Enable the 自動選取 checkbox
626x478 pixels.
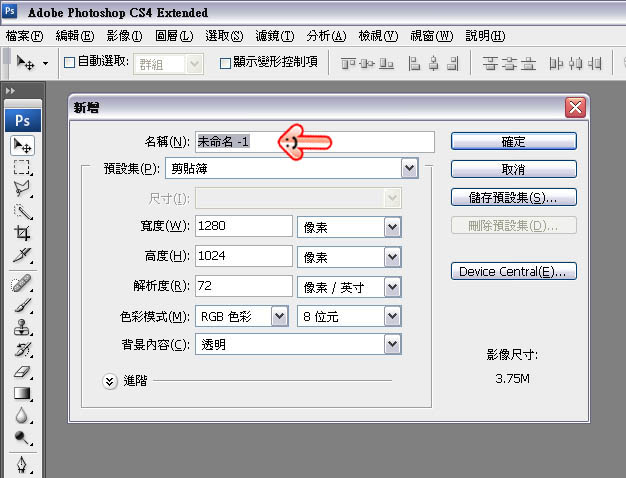click(x=69, y=63)
